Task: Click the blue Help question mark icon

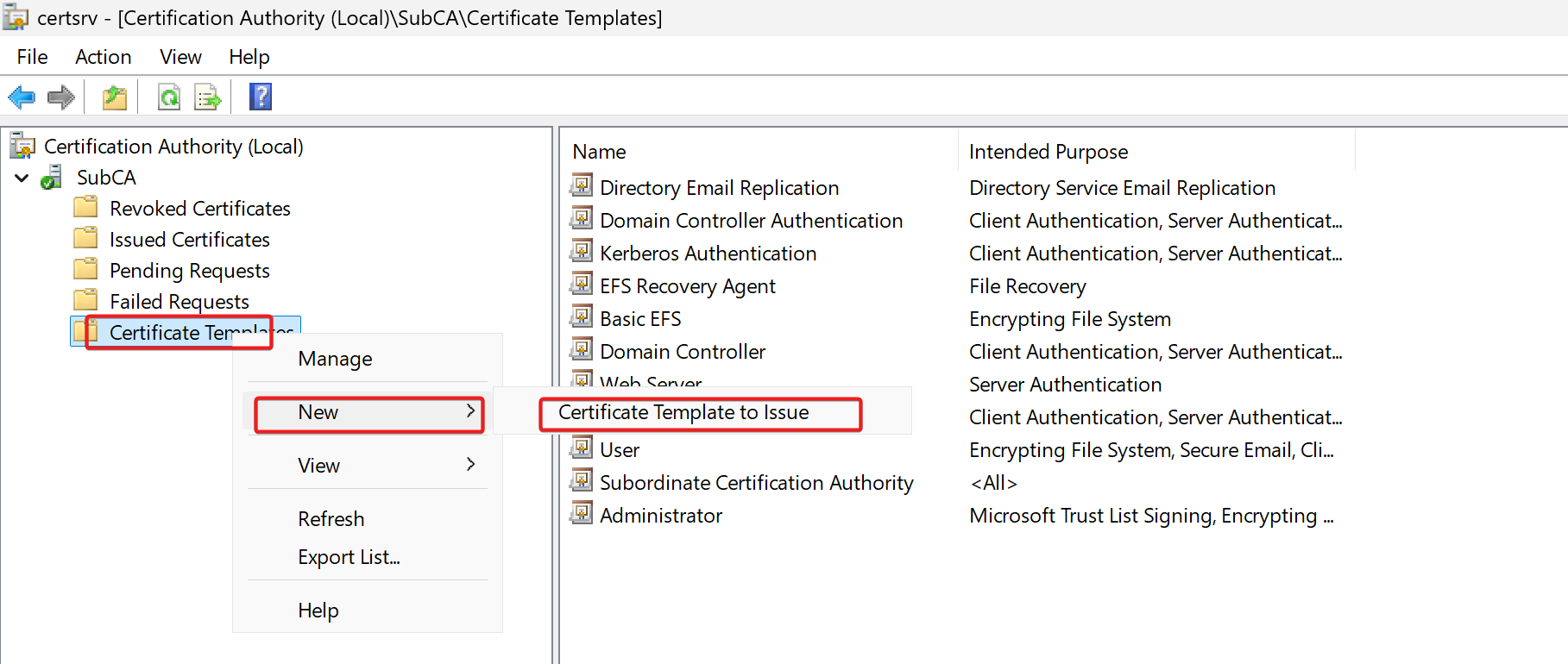Action: pyautogui.click(x=260, y=97)
